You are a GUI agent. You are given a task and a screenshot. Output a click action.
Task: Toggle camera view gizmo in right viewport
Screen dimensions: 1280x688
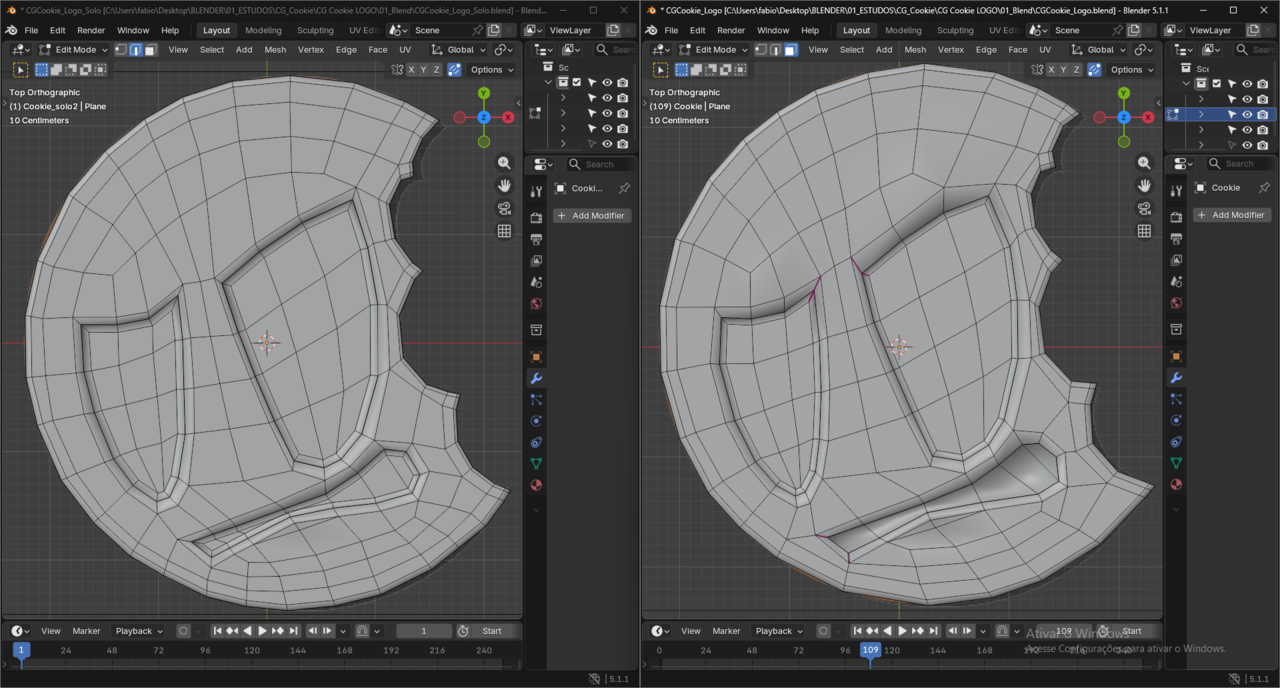1144,208
